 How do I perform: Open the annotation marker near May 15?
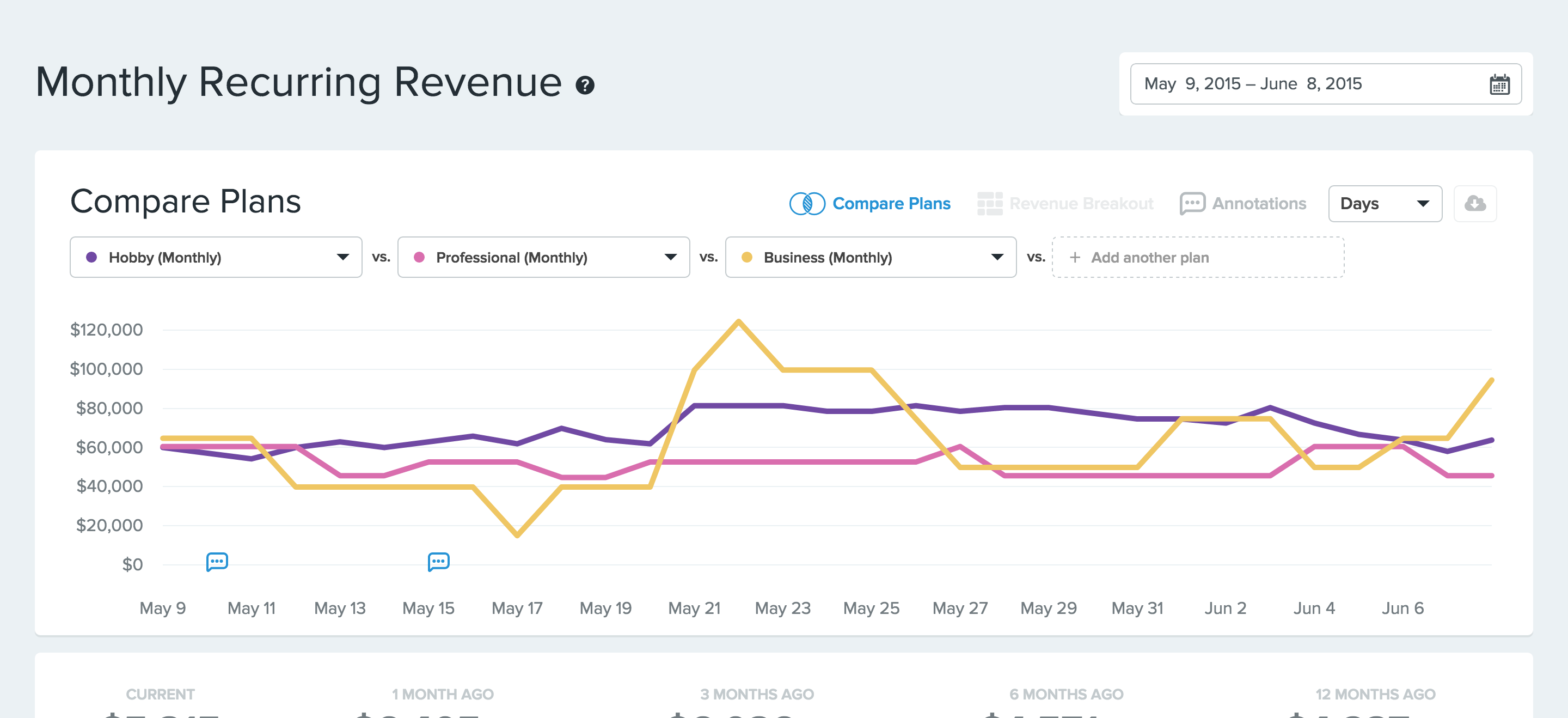[x=438, y=561]
